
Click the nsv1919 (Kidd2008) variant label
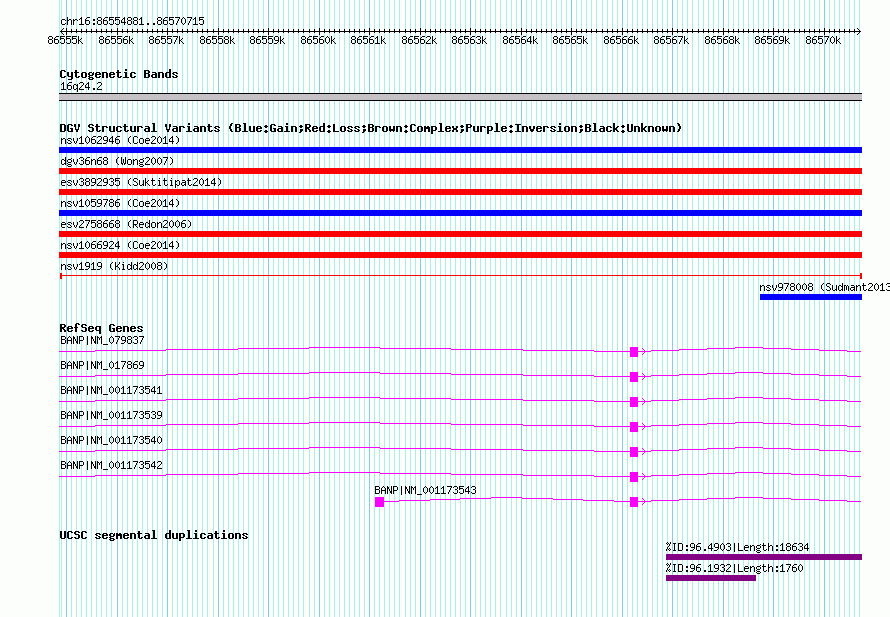(x=114, y=266)
